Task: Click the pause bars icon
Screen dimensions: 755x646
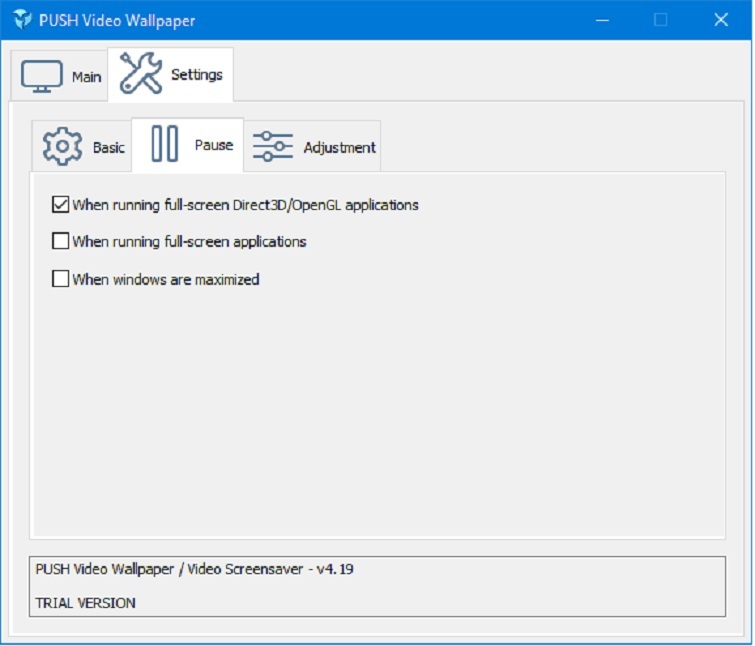Action: (164, 145)
